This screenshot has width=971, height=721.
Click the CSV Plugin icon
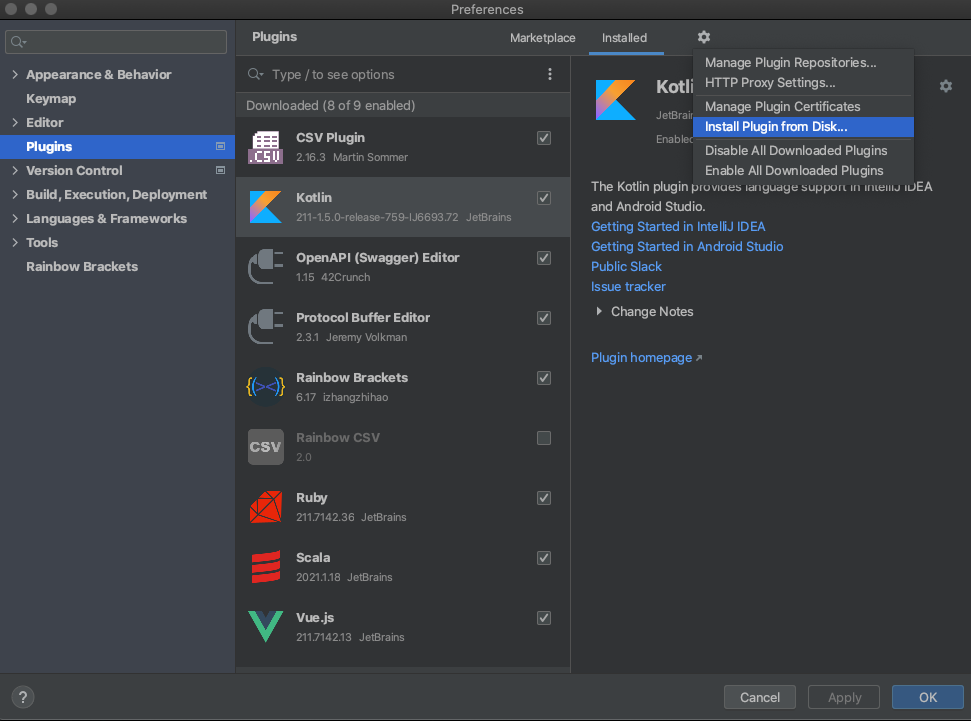coord(266,147)
